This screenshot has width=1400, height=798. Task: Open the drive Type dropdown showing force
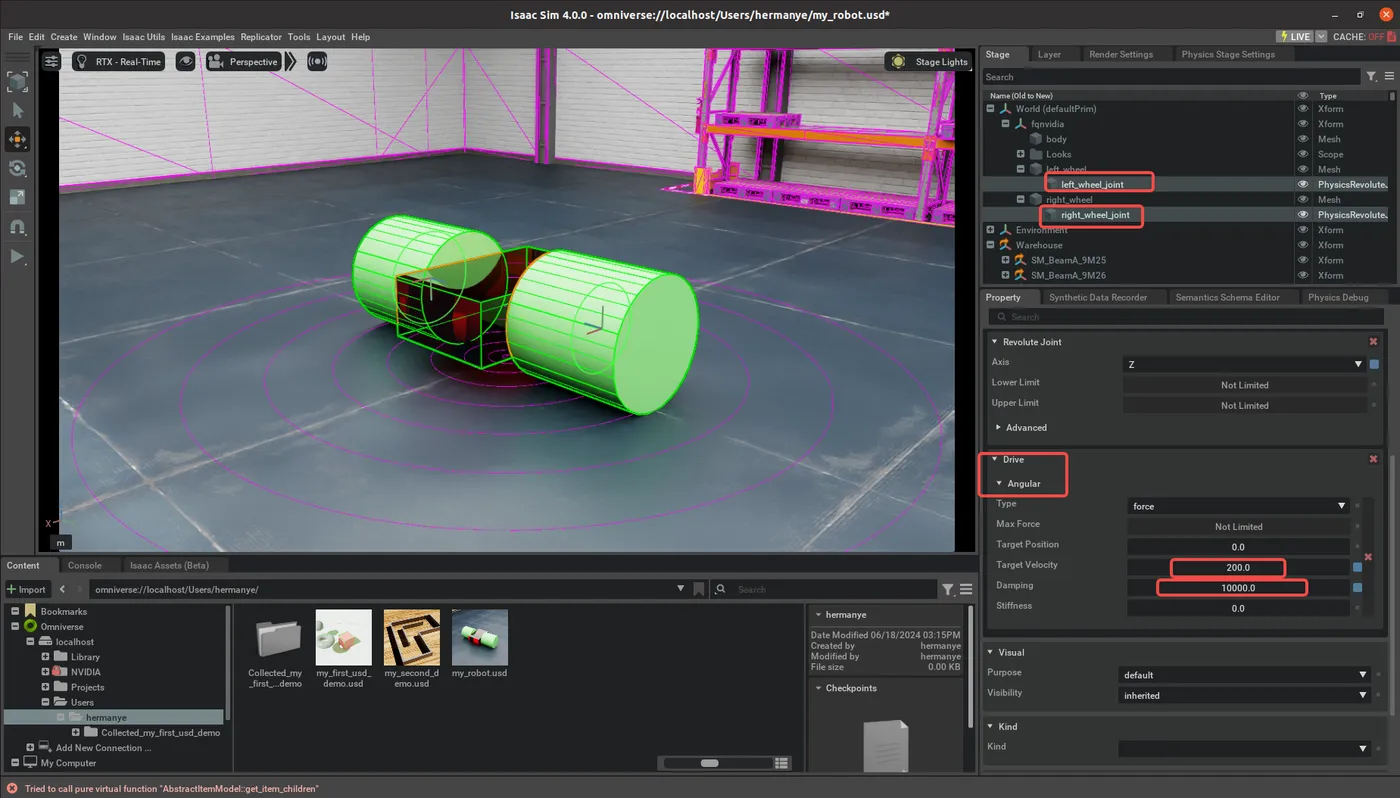[1238, 506]
